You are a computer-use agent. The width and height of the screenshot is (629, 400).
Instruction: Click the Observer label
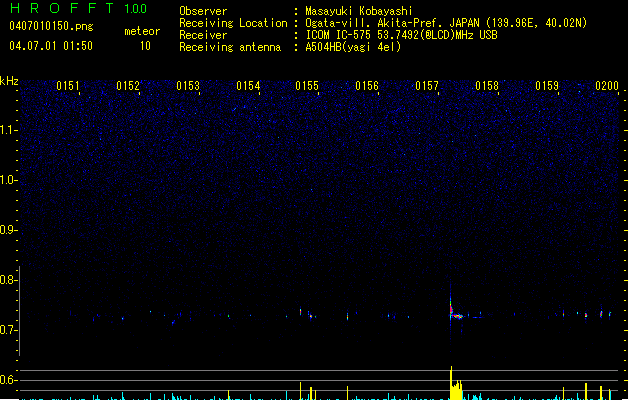203,11
